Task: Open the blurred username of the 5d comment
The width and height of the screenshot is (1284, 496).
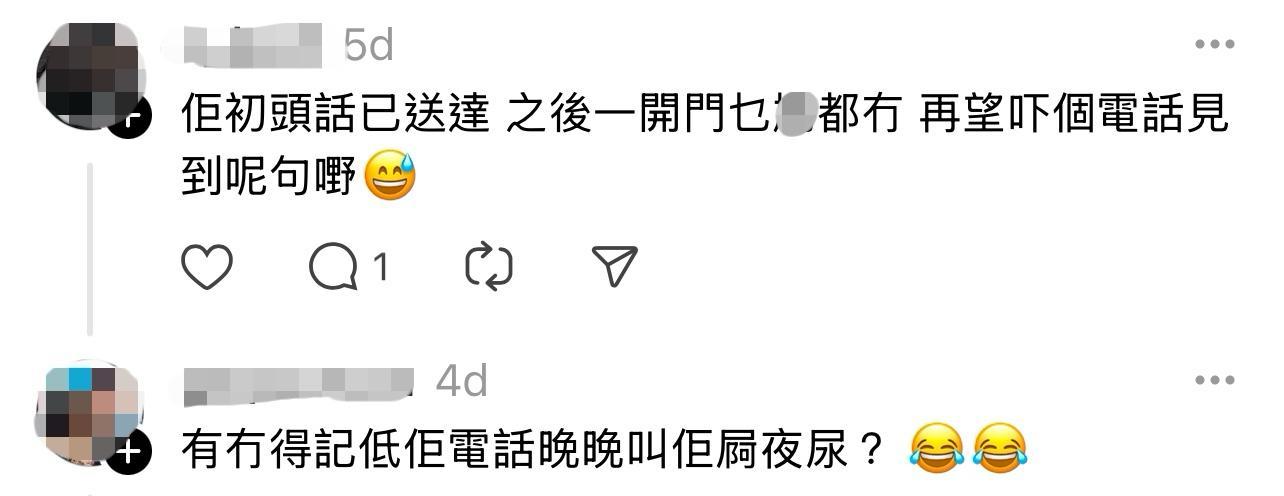Action: (x=254, y=46)
